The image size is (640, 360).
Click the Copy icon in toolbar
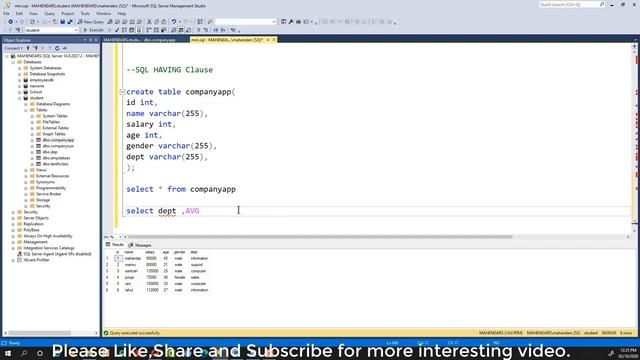click(157, 22)
